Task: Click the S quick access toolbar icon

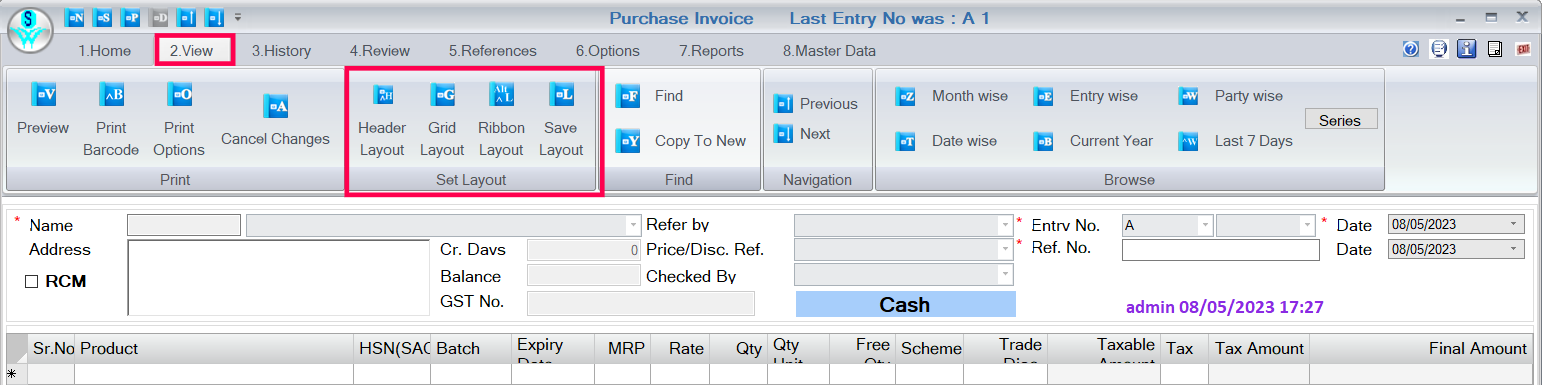Action: pos(103,17)
